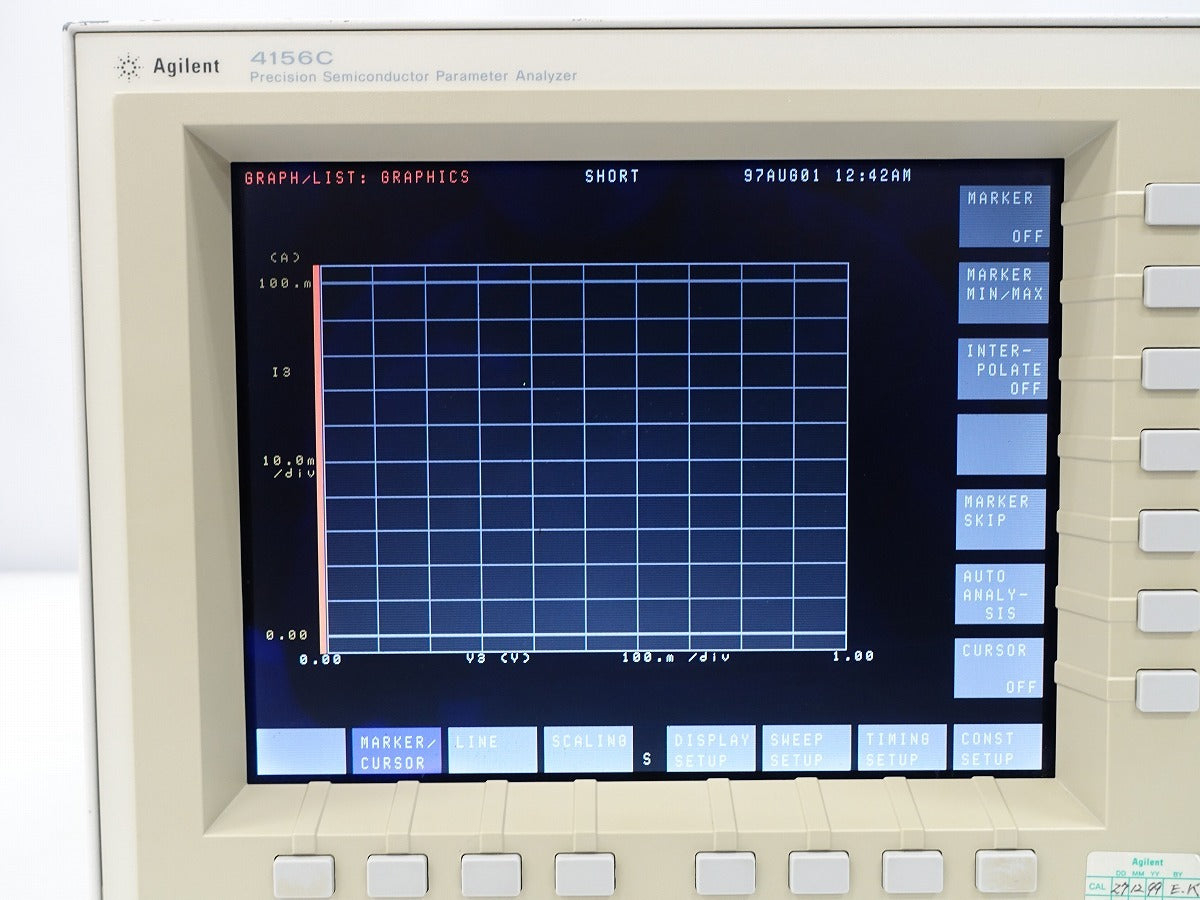Push the physical key below TIMING SETUP

click(x=912, y=871)
